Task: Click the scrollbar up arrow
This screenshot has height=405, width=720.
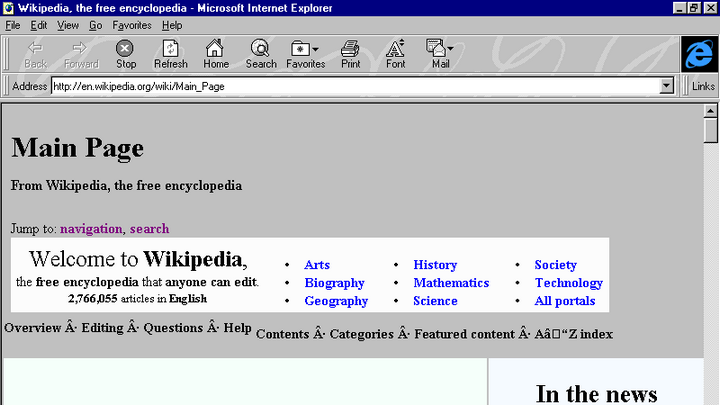Action: [710, 111]
